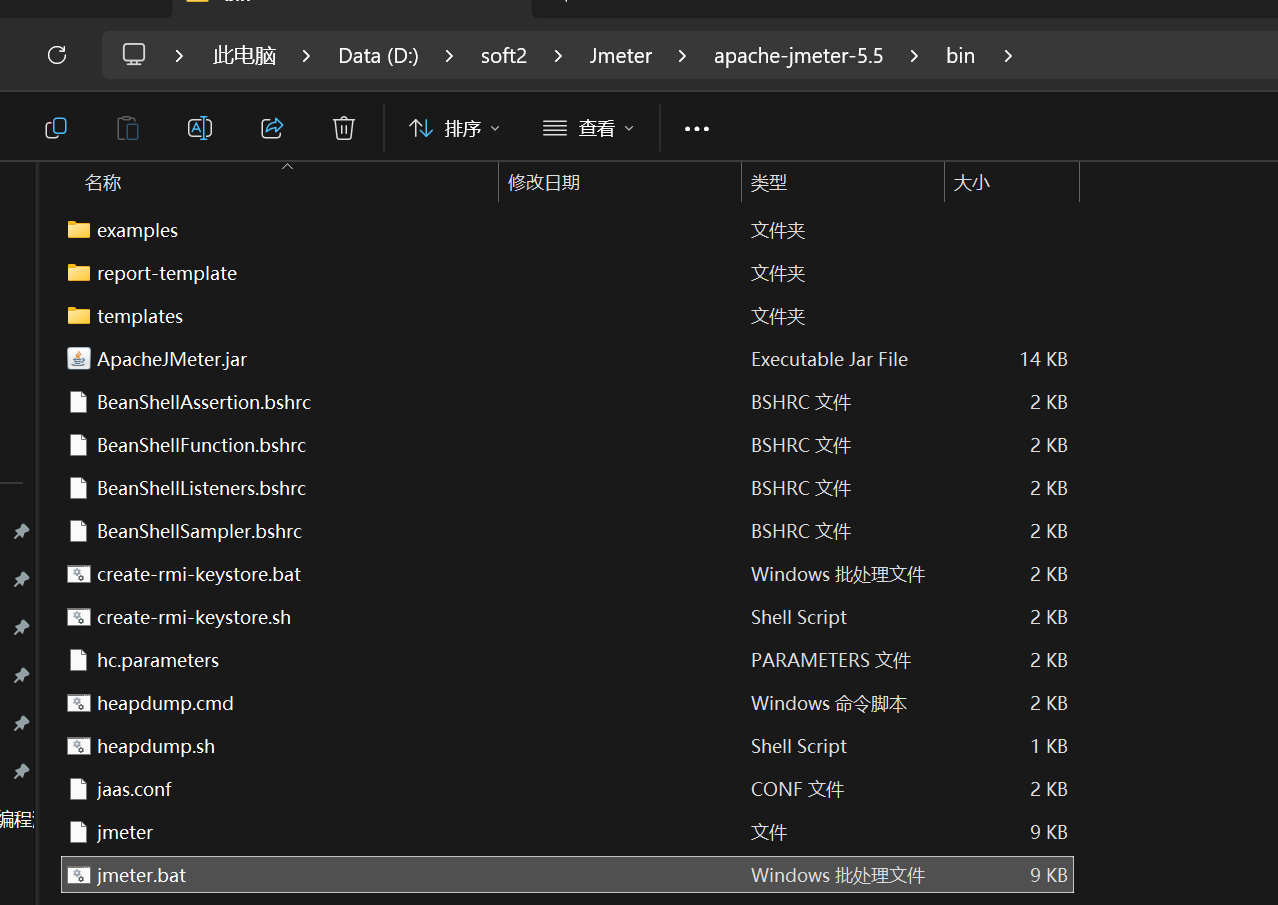
Task: Click the rename icon in toolbar
Action: pos(200,128)
